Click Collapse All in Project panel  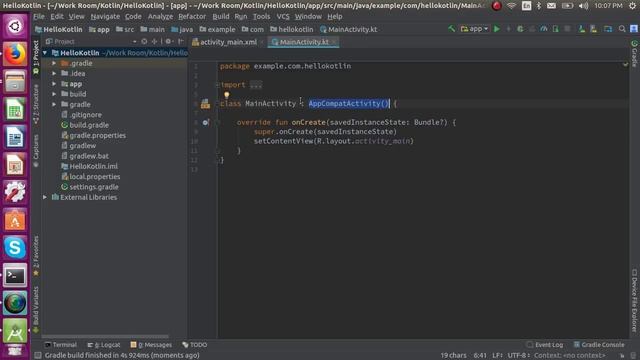click(154, 42)
